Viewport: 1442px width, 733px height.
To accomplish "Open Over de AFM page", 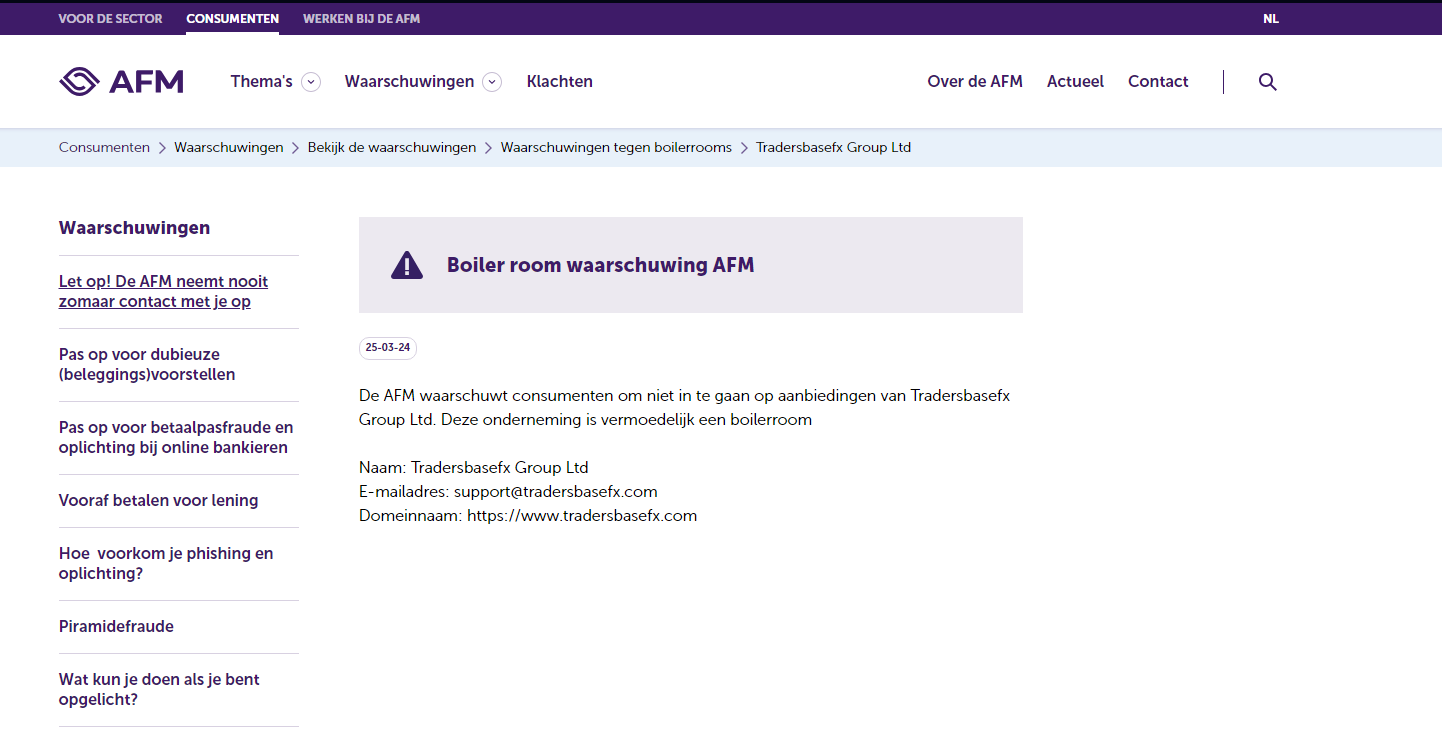I will 975,82.
